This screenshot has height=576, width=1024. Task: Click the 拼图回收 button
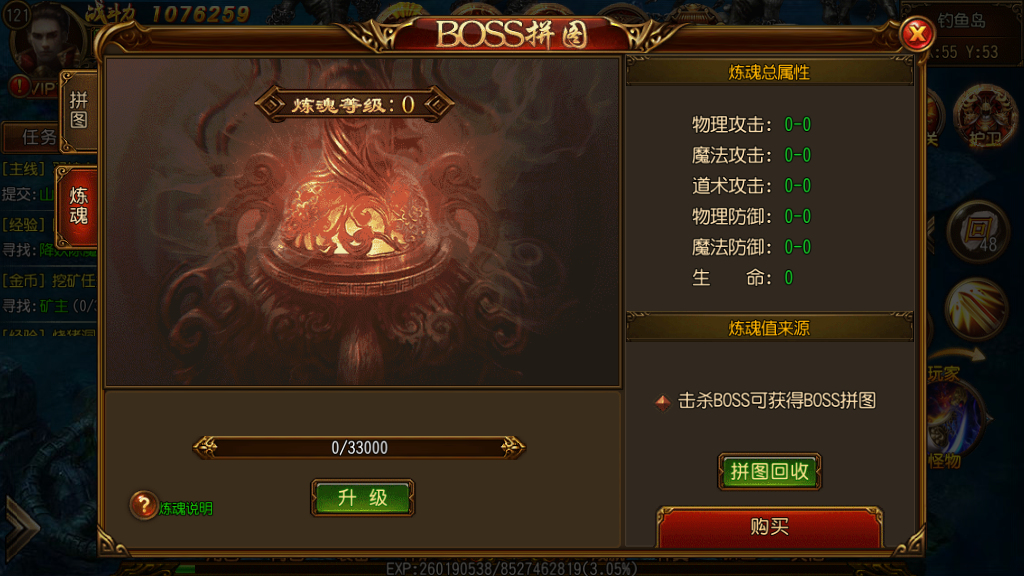[769, 471]
